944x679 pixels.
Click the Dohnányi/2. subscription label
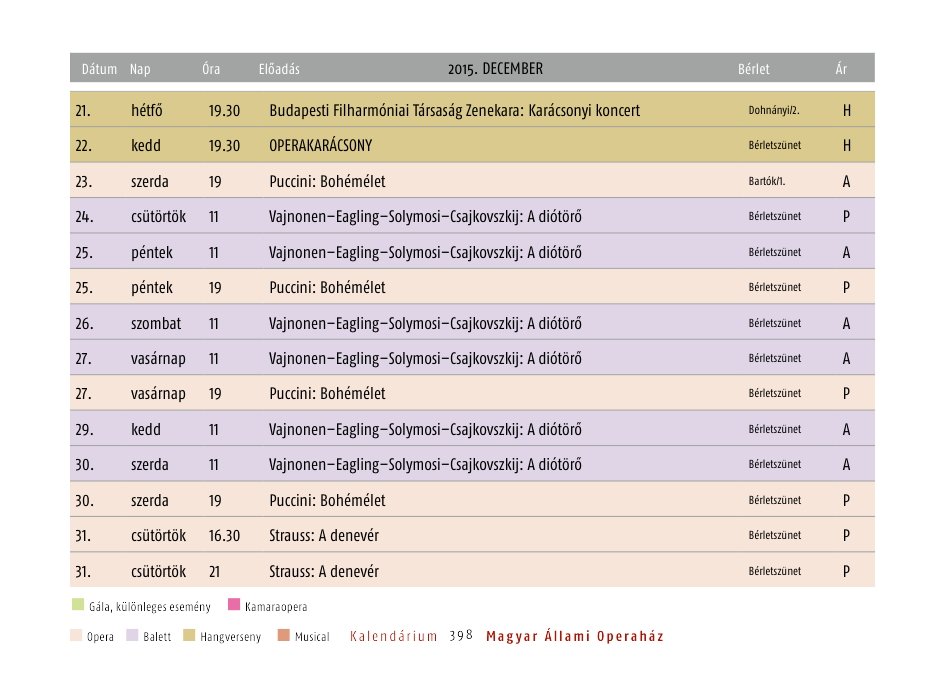click(773, 110)
